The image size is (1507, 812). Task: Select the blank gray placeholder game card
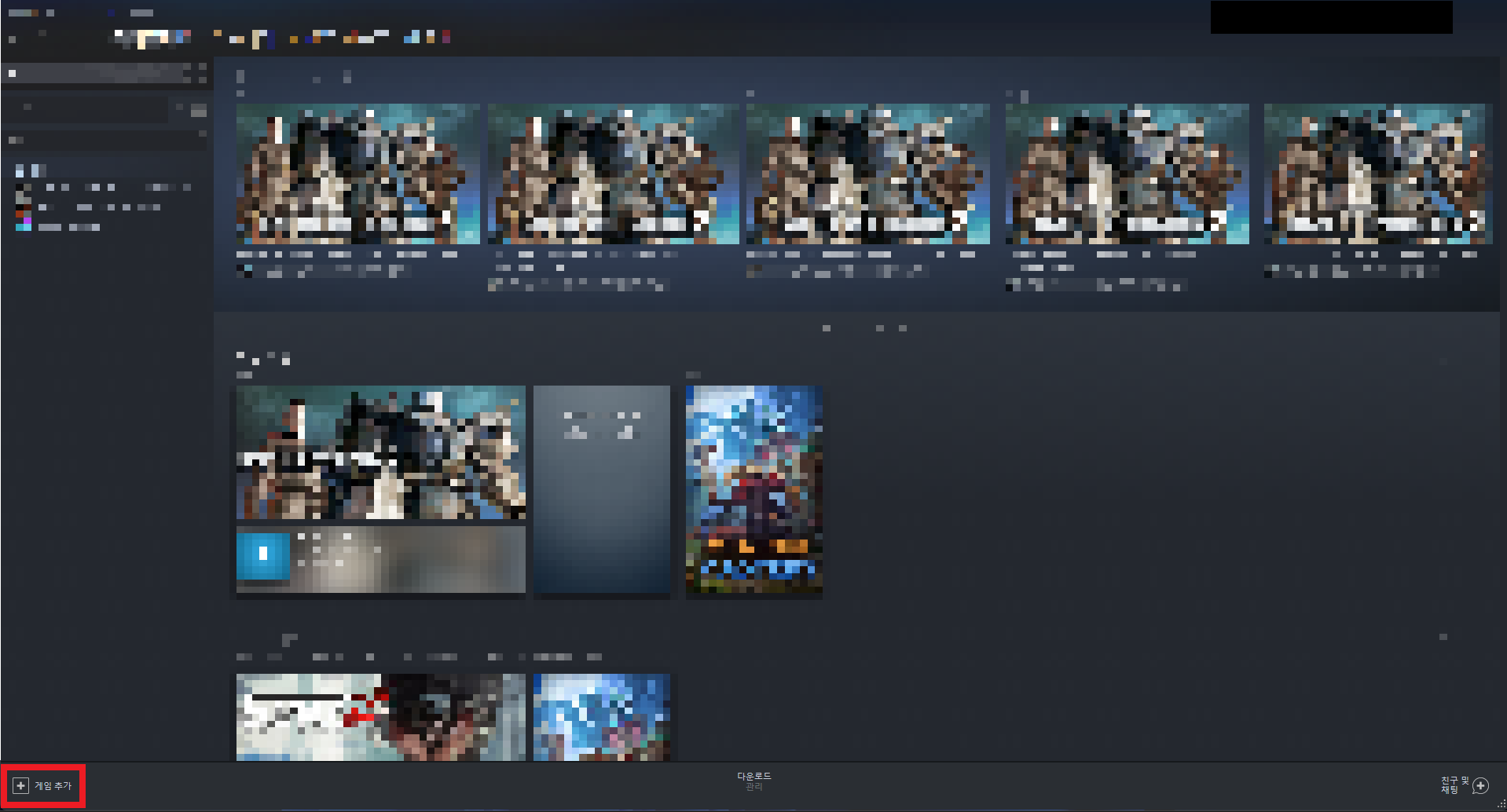pyautogui.click(x=602, y=490)
